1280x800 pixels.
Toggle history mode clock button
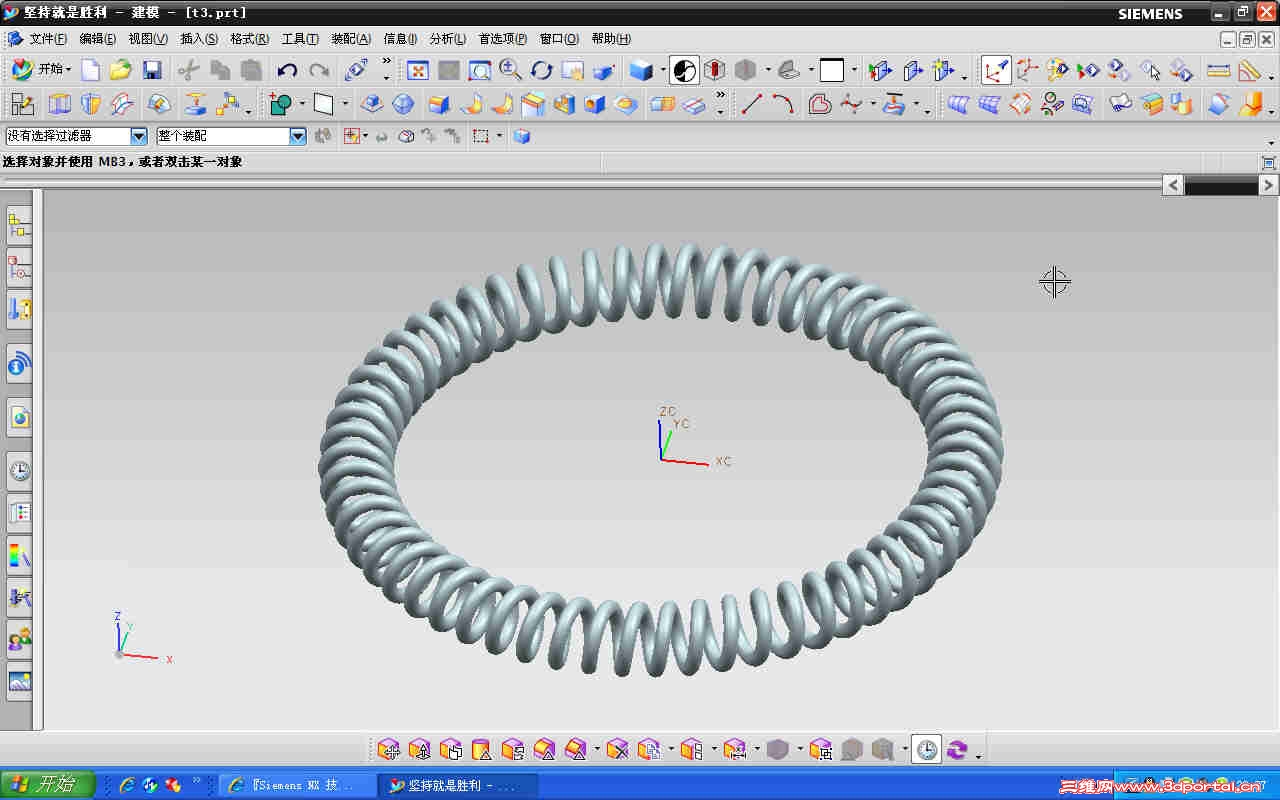927,749
